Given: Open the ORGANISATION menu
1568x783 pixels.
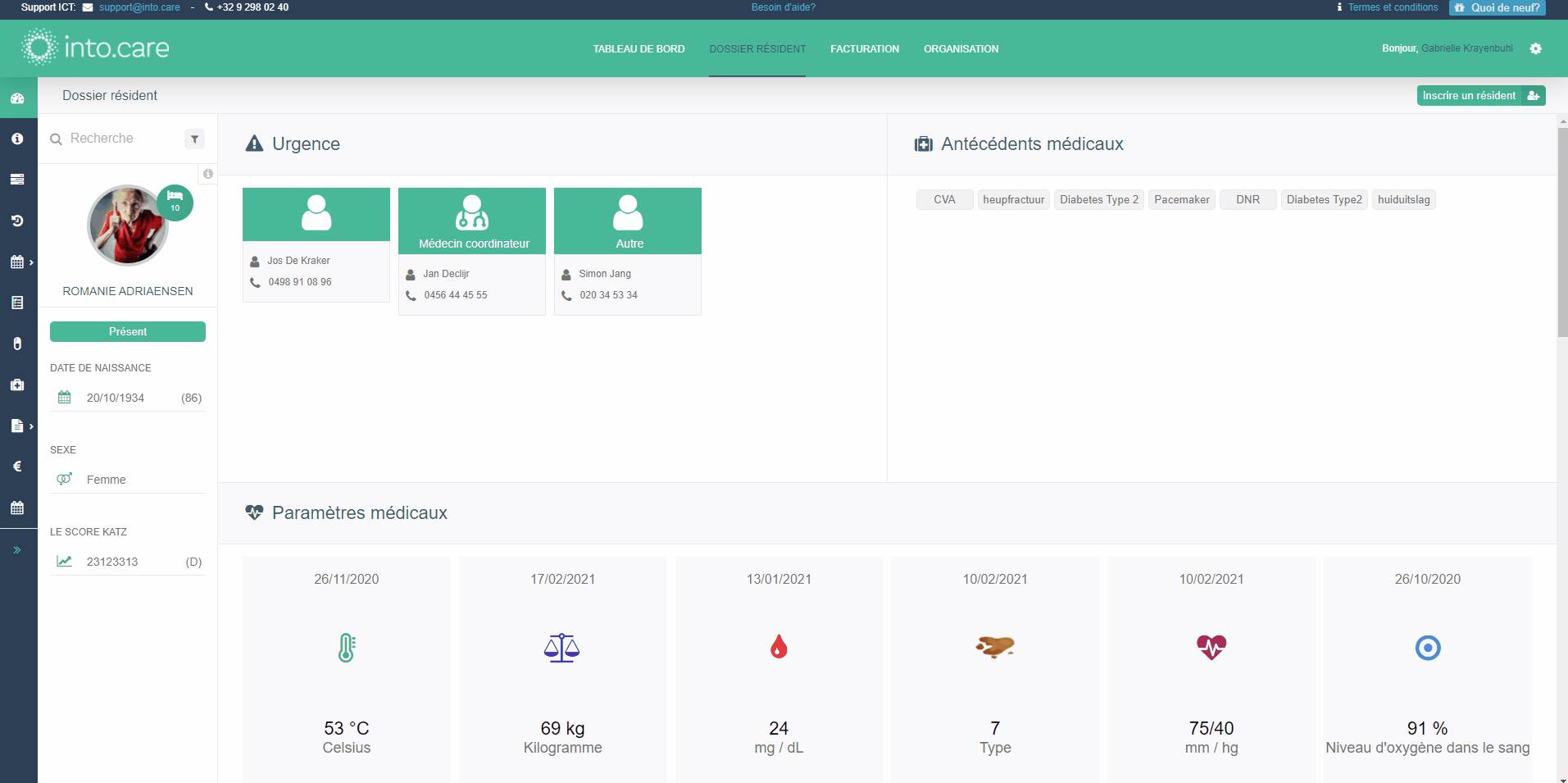Looking at the screenshot, I should [x=961, y=49].
